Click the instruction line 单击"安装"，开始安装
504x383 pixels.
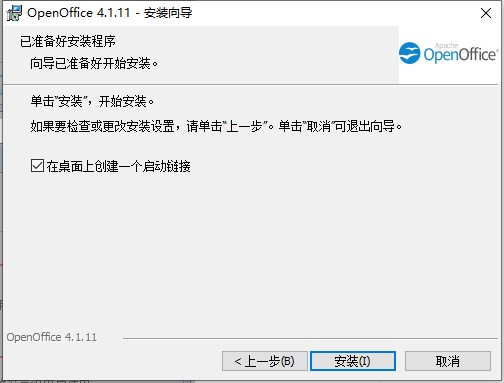92,101
